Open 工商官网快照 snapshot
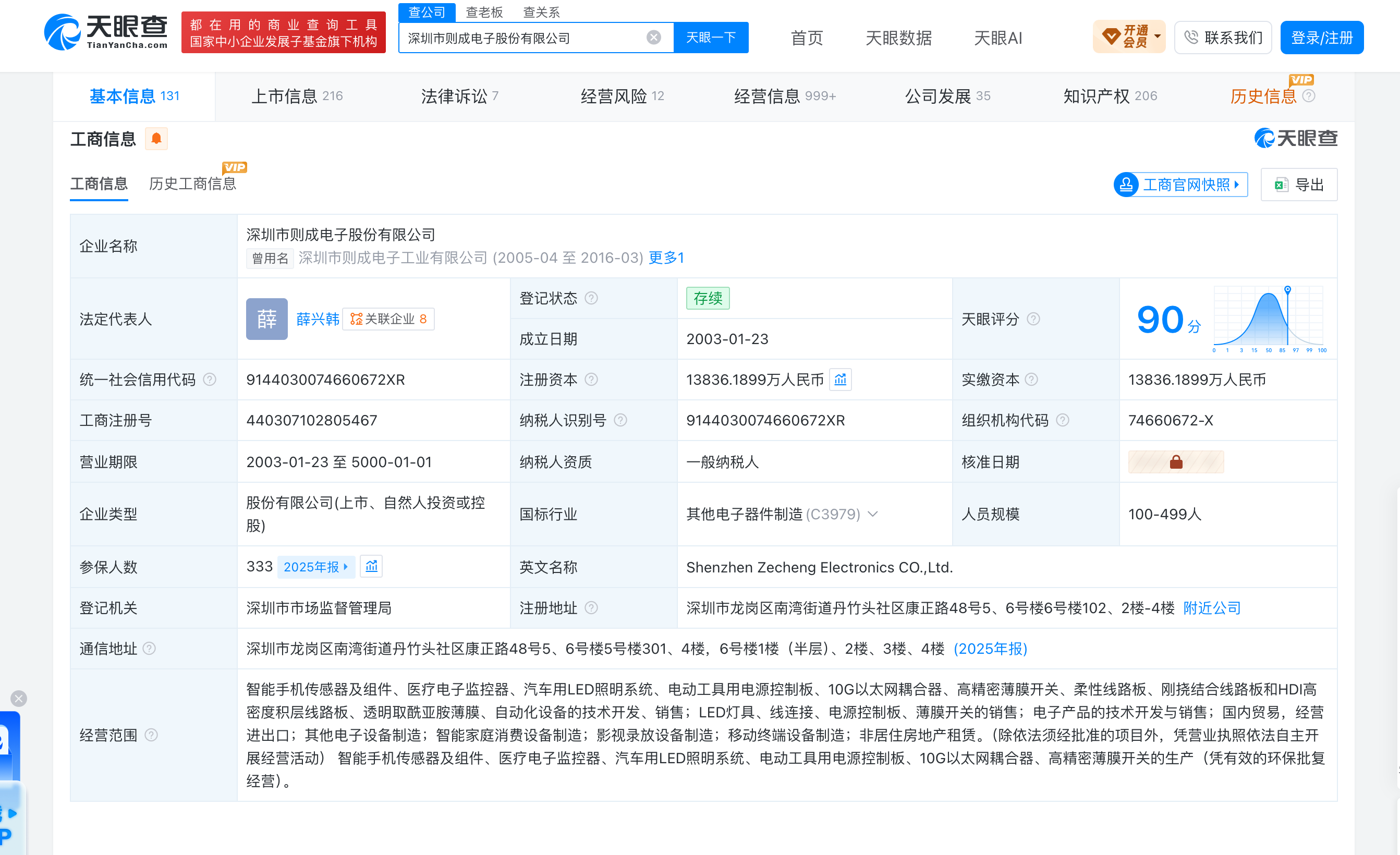The height and width of the screenshot is (855, 1400). point(1180,185)
